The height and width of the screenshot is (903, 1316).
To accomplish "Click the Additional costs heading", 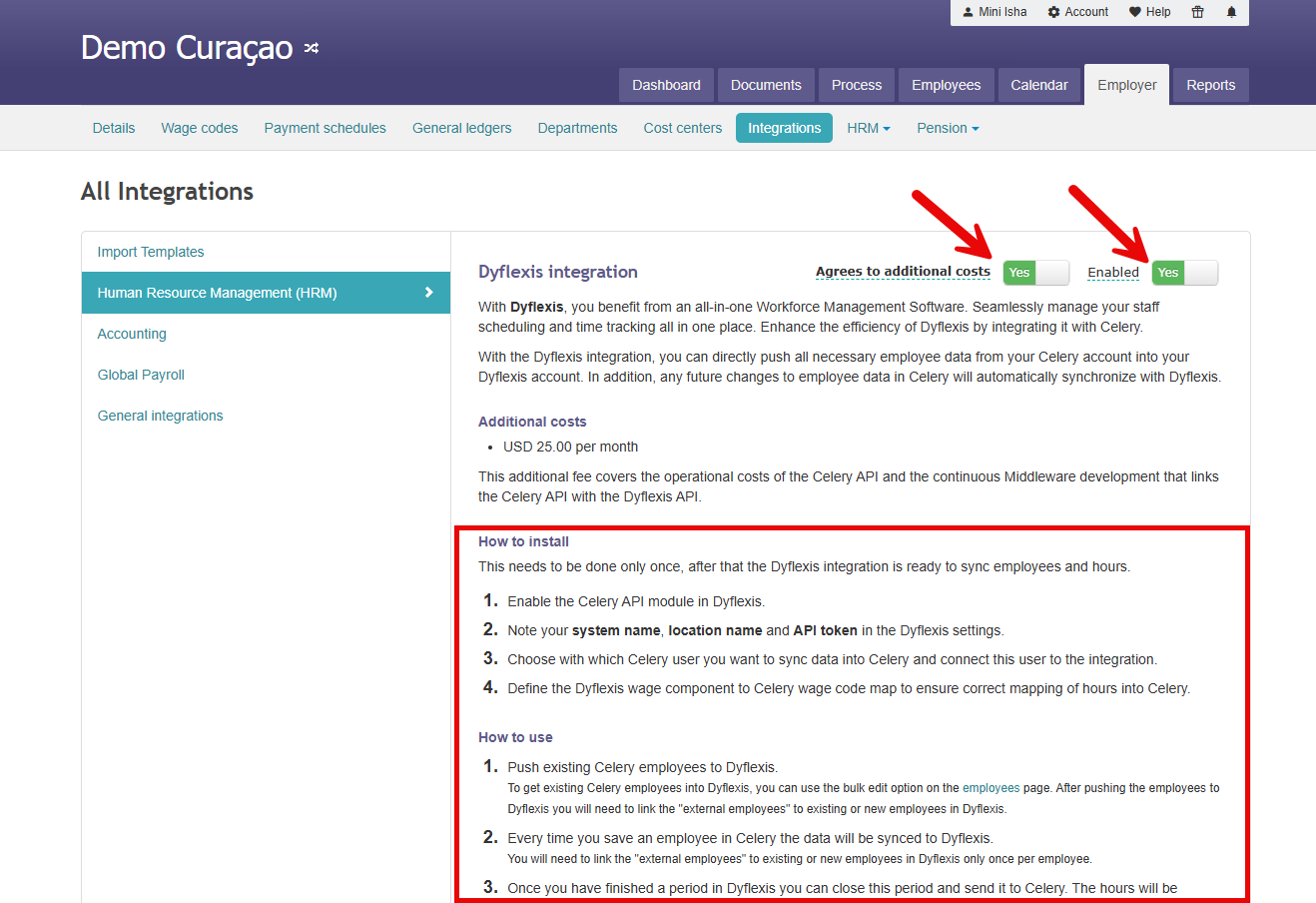I will pyautogui.click(x=532, y=422).
